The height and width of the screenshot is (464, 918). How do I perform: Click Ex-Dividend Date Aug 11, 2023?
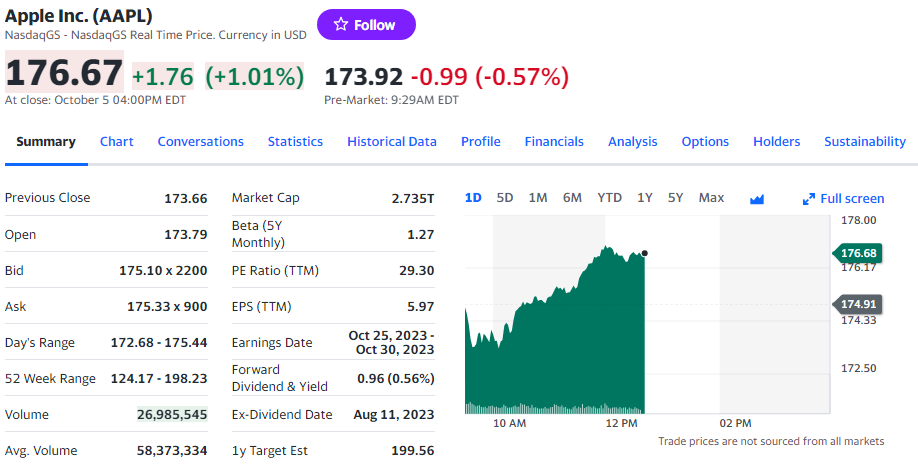point(393,415)
